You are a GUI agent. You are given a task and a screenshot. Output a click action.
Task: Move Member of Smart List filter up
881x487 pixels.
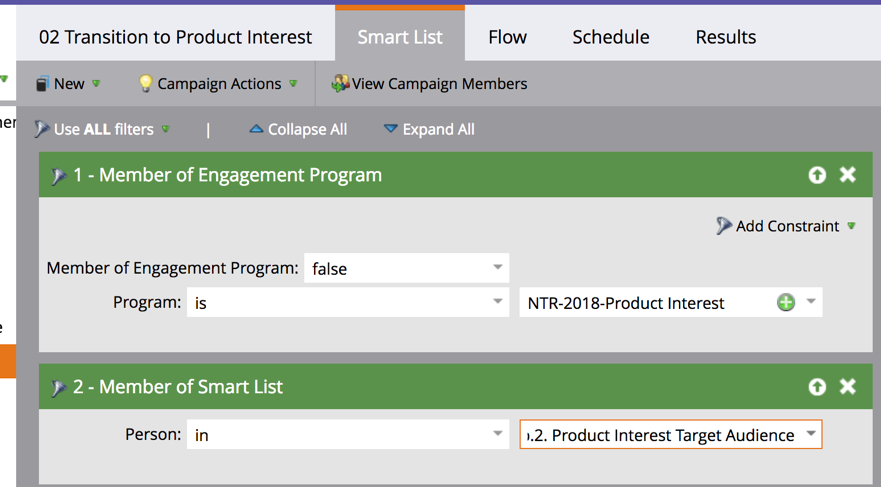817,387
